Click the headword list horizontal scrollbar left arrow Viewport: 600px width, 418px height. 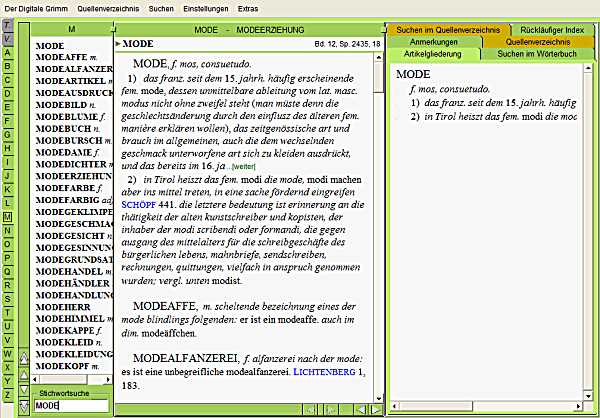tap(35, 379)
